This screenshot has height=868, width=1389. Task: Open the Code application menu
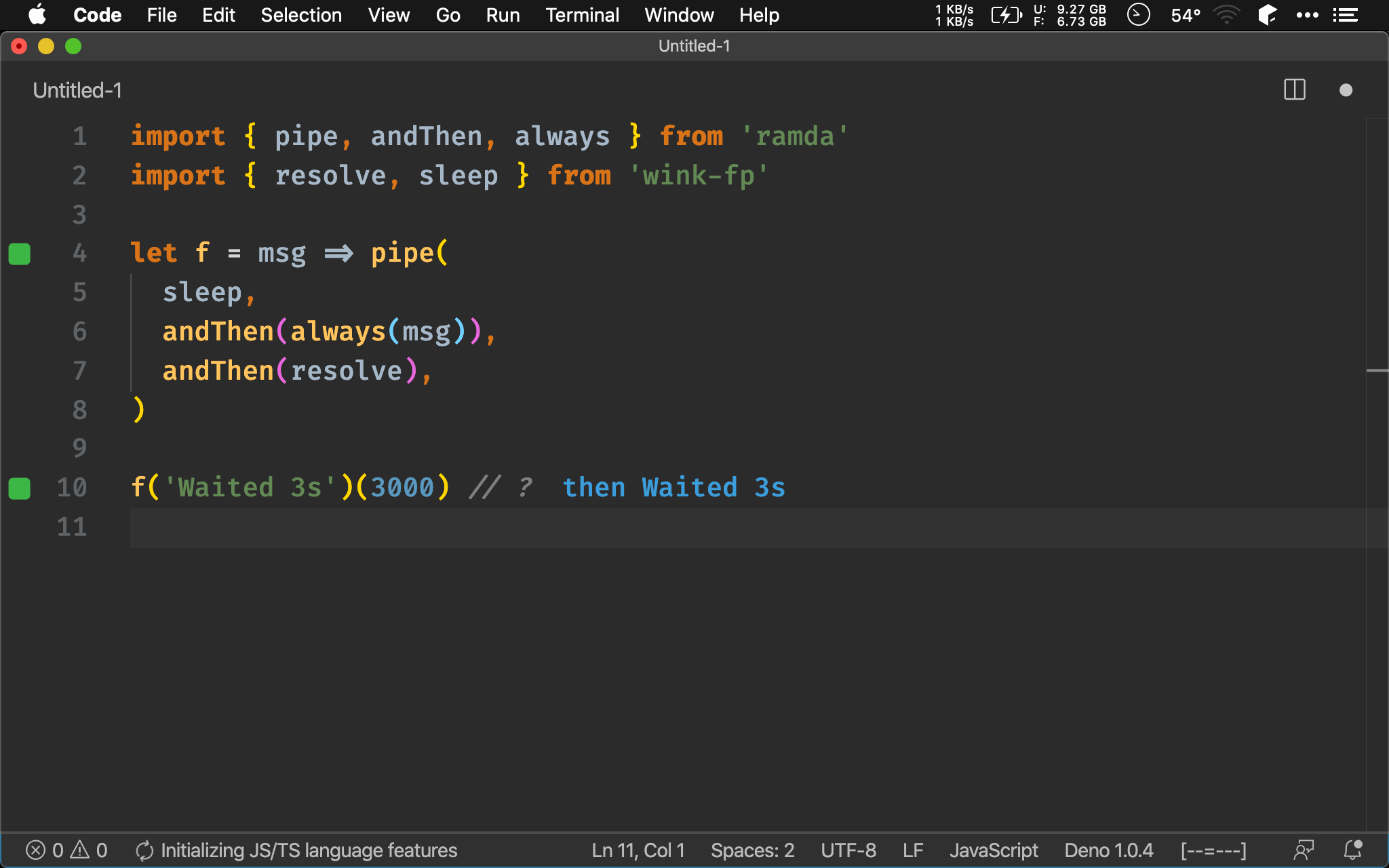97,15
